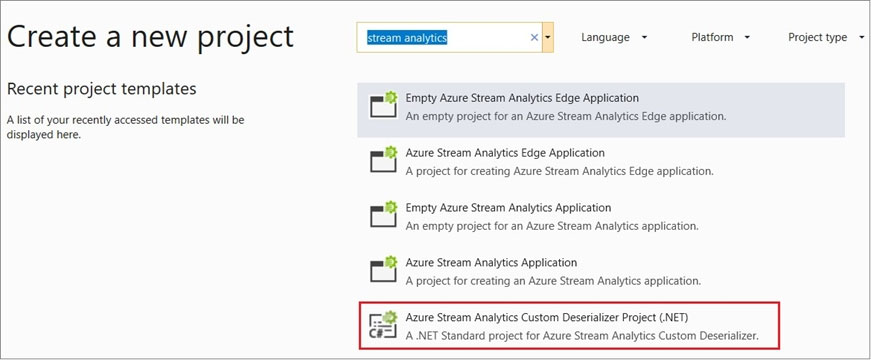Select Azure Stream Analytics Edge Application title

point(505,152)
